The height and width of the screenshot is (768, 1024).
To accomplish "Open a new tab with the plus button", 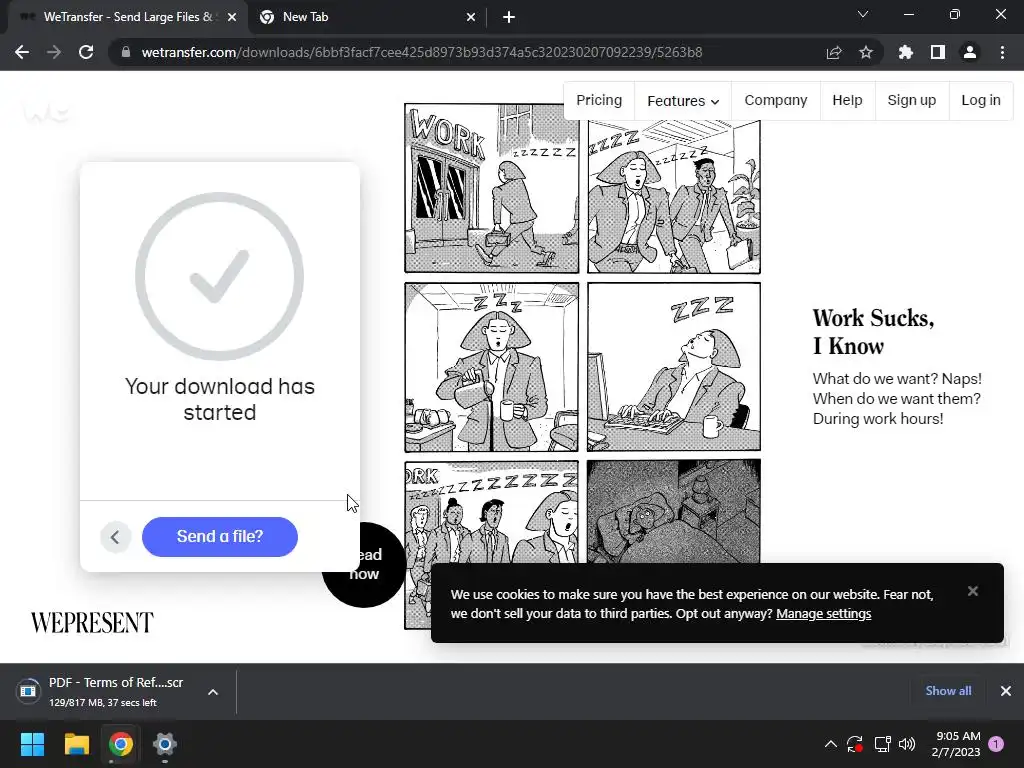I will pyautogui.click(x=509, y=17).
